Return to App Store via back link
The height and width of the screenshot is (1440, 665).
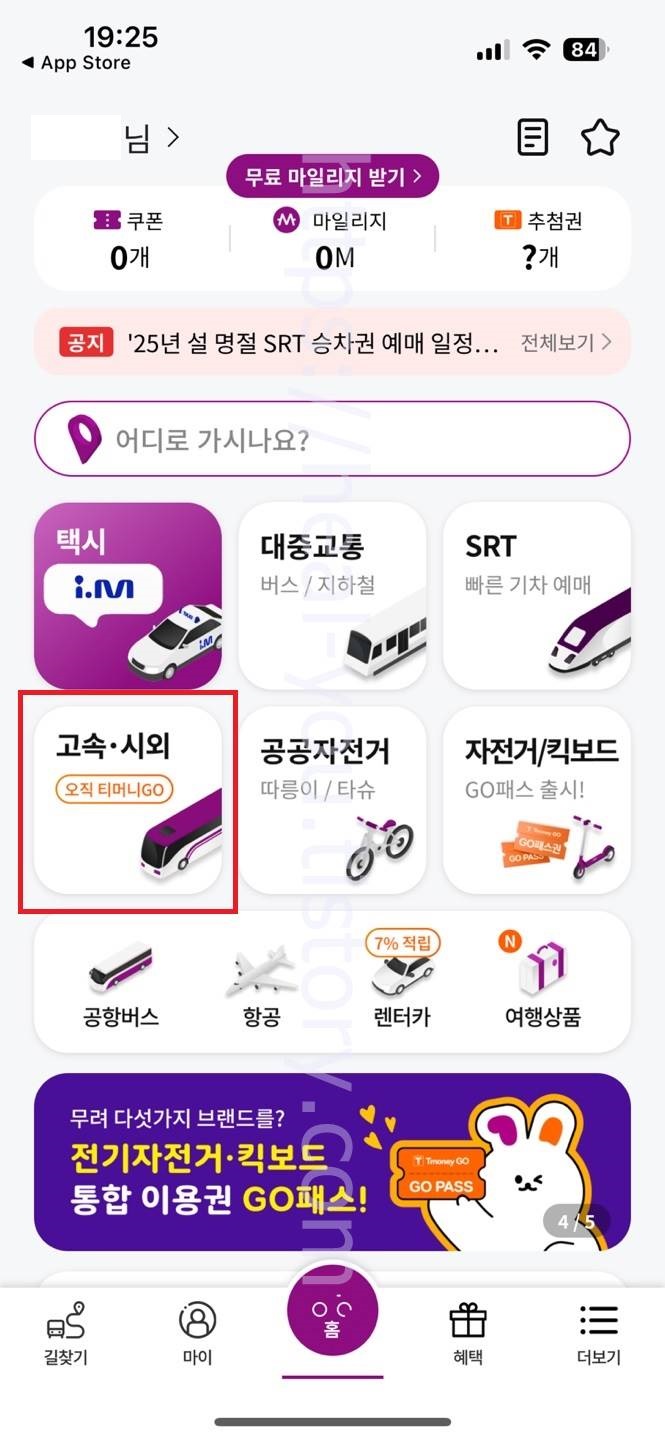click(75, 62)
